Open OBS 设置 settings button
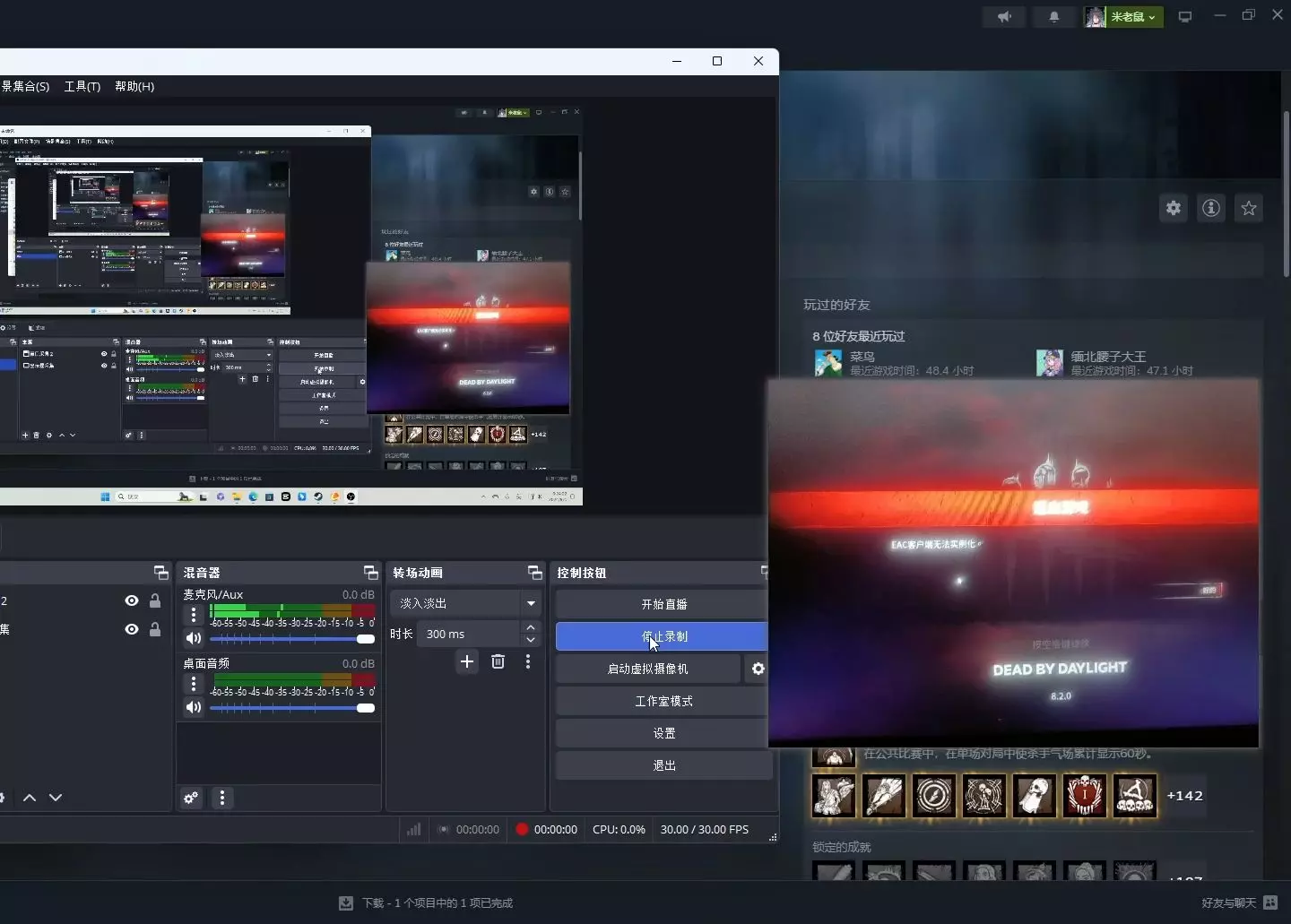This screenshot has height=924, width=1291. 663,733
